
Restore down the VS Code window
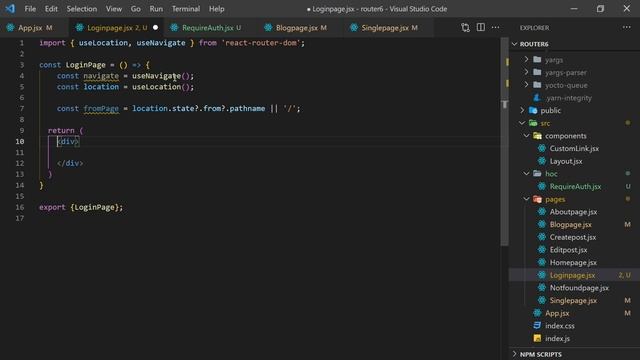click(600, 9)
